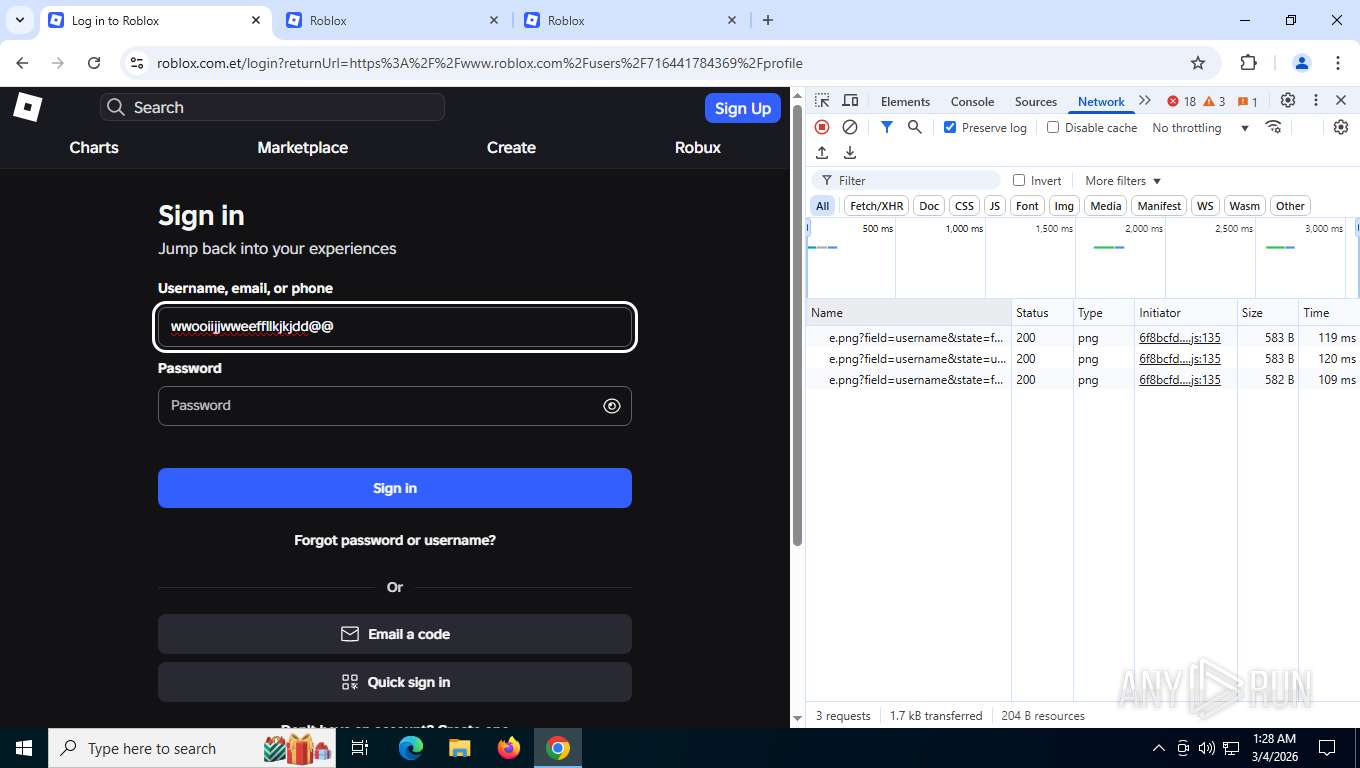Expand the More filters dropdown

(x=1123, y=181)
